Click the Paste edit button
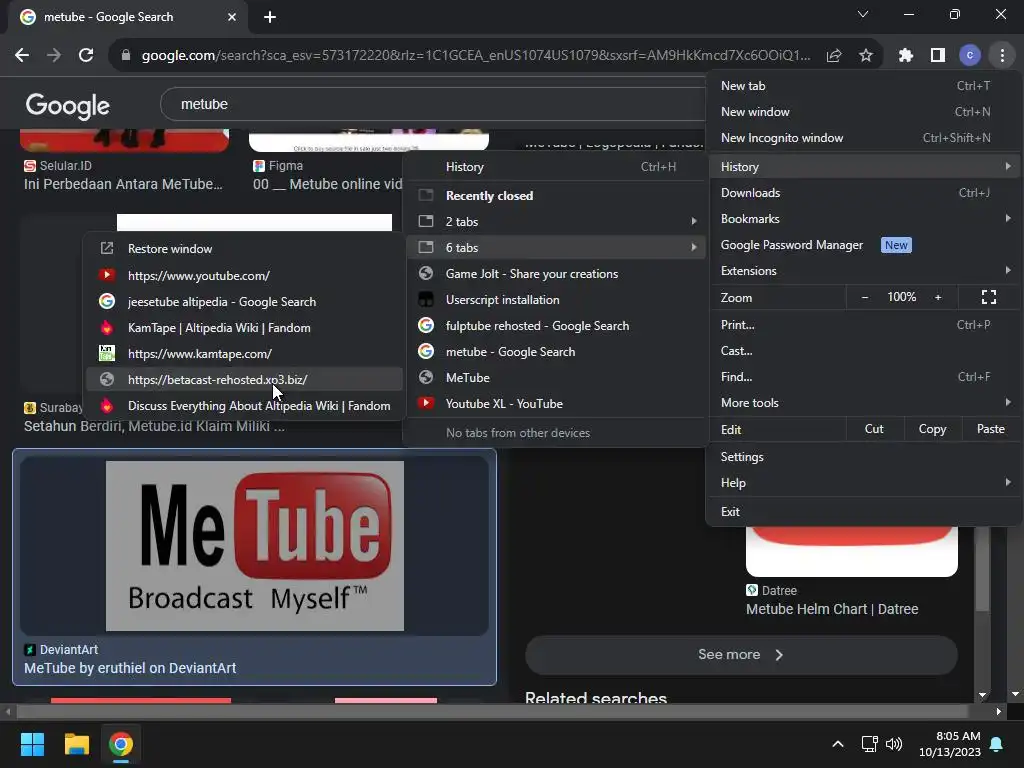Screen dimensions: 1024x768 tap(991, 429)
